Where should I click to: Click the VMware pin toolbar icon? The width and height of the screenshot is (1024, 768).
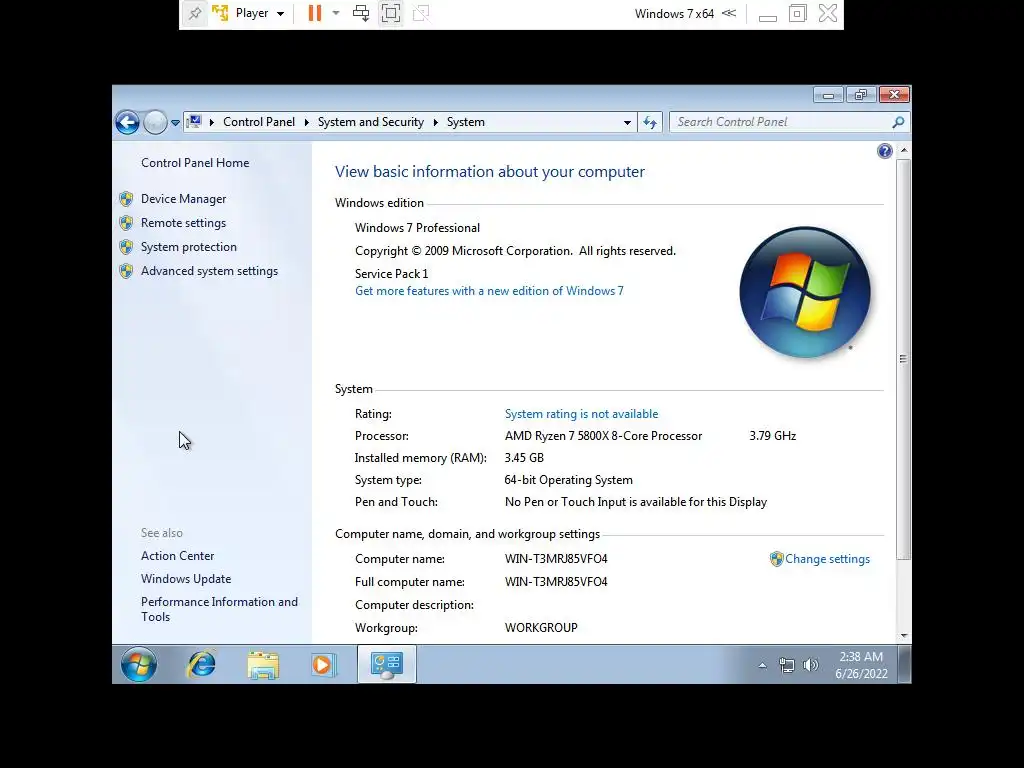click(x=195, y=13)
